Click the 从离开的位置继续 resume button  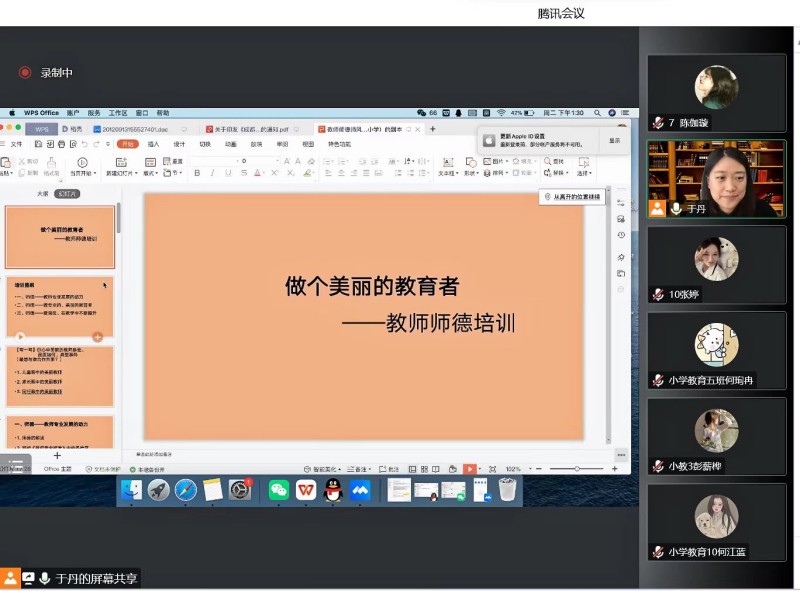pyautogui.click(x=572, y=197)
